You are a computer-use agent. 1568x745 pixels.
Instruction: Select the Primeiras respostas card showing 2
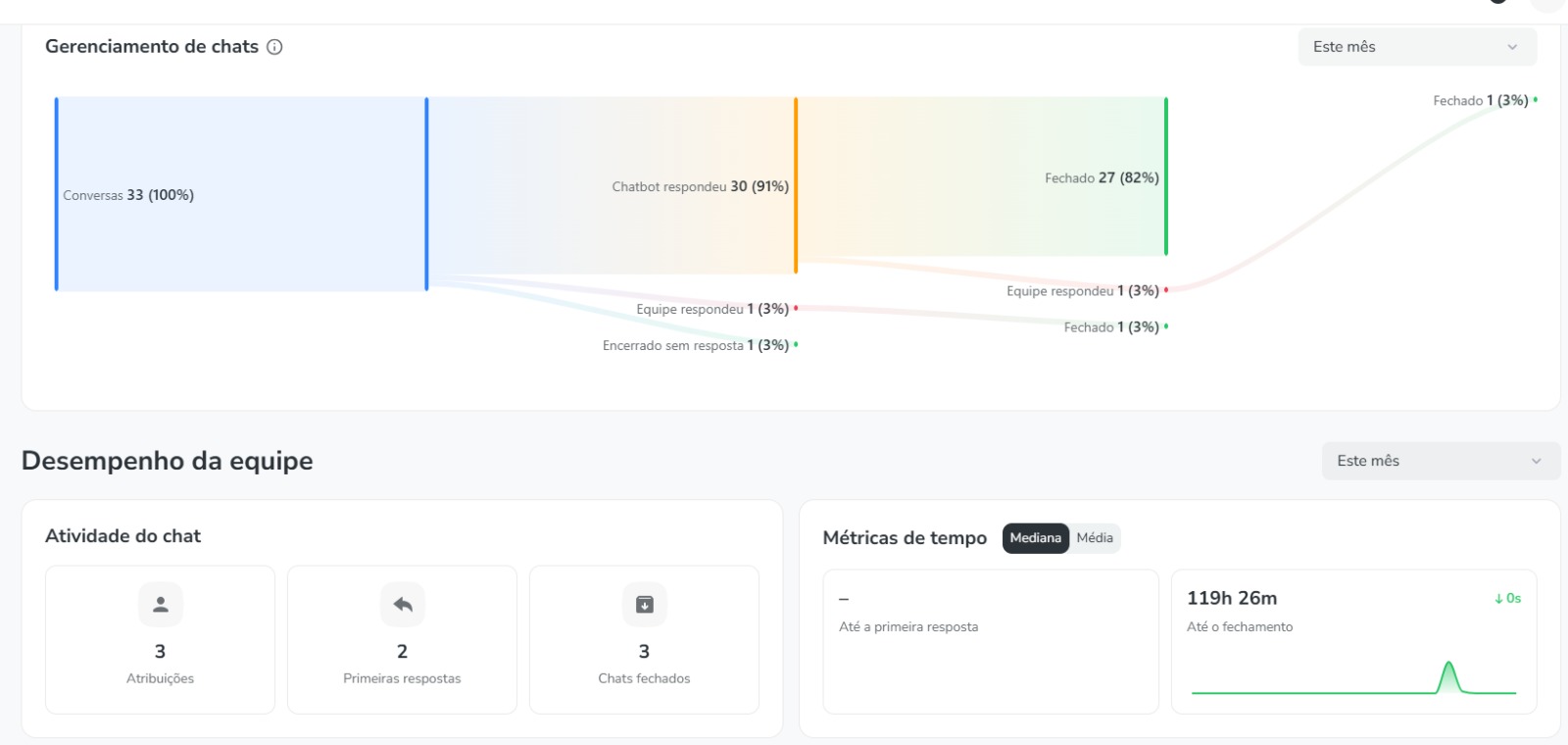(402, 639)
